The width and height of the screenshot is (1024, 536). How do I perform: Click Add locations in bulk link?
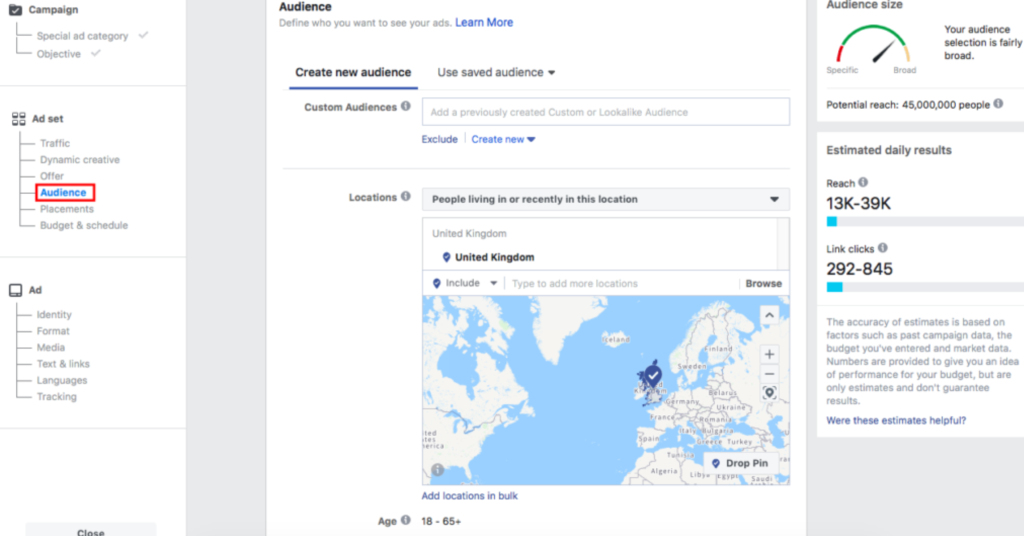(470, 496)
